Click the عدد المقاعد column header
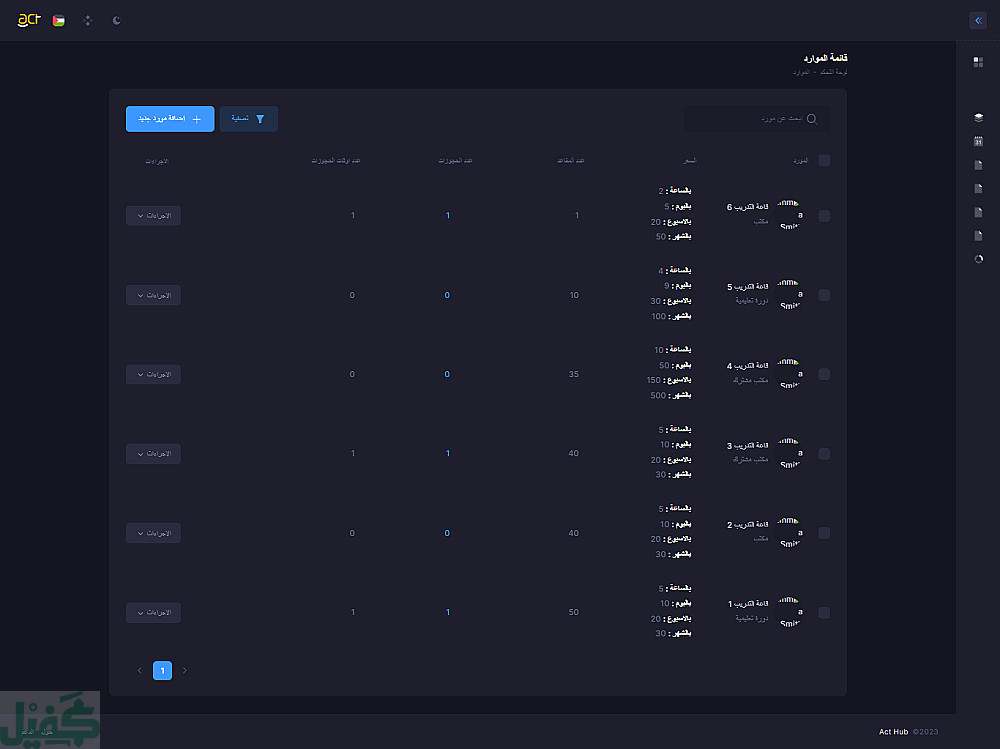Viewport: 1000px width, 749px height. pyautogui.click(x=571, y=161)
